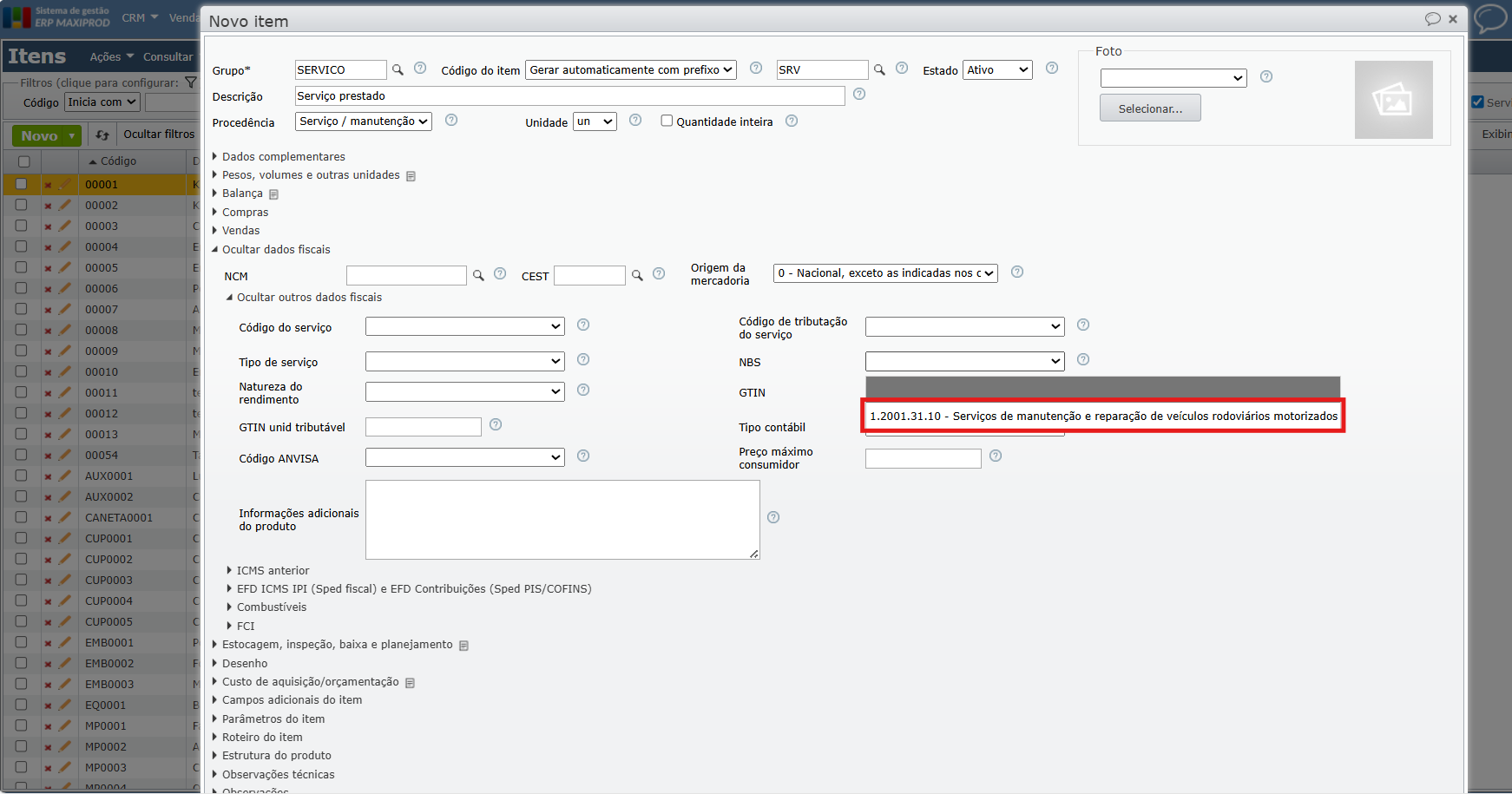Check the row checkbox for item EMB0002
Viewport: 1512px width, 794px height.
(x=21, y=663)
